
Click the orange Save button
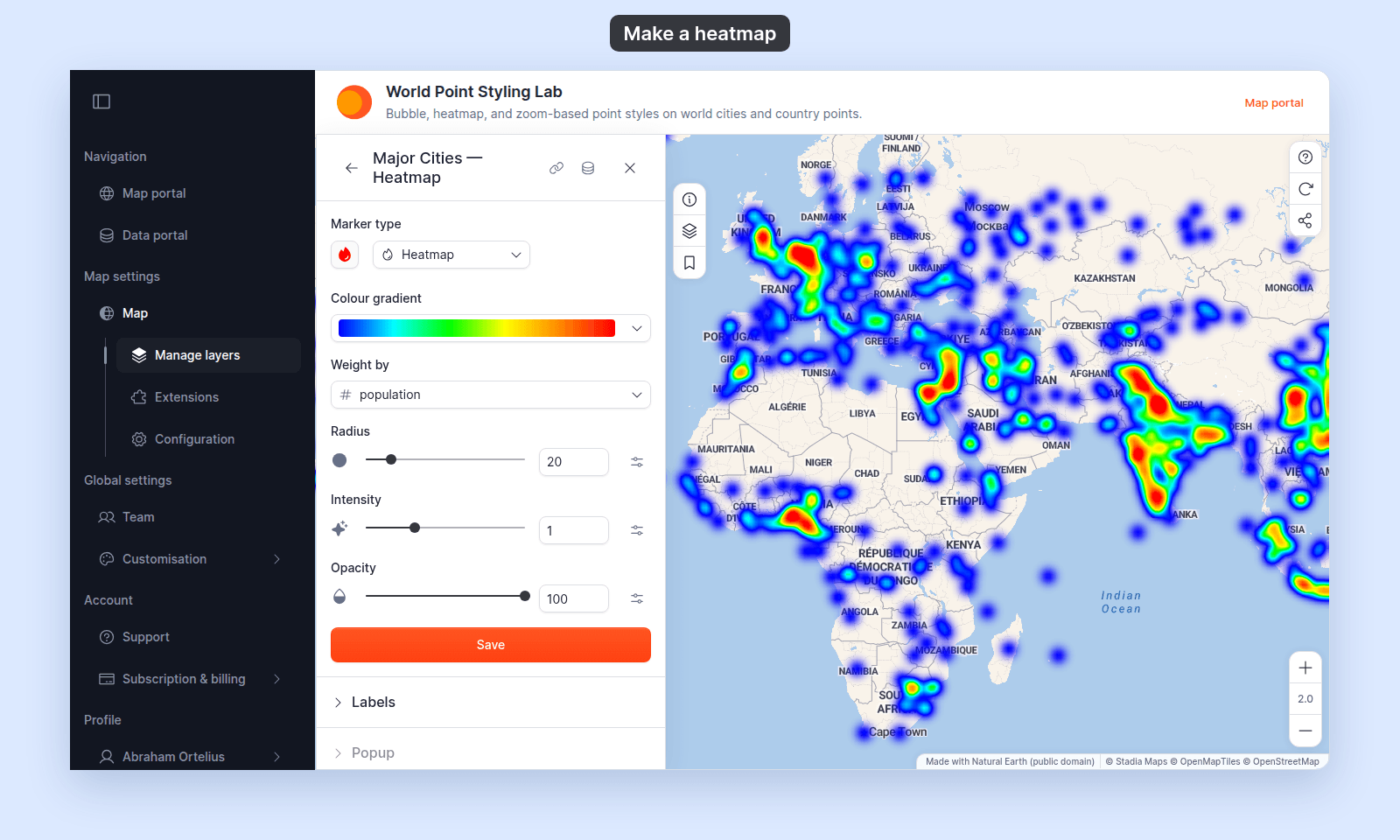(491, 645)
